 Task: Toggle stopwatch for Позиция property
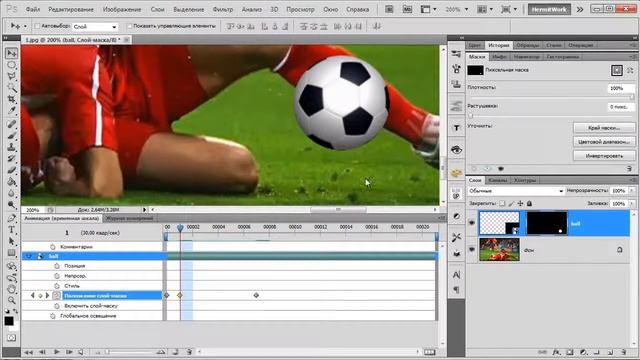(57, 266)
